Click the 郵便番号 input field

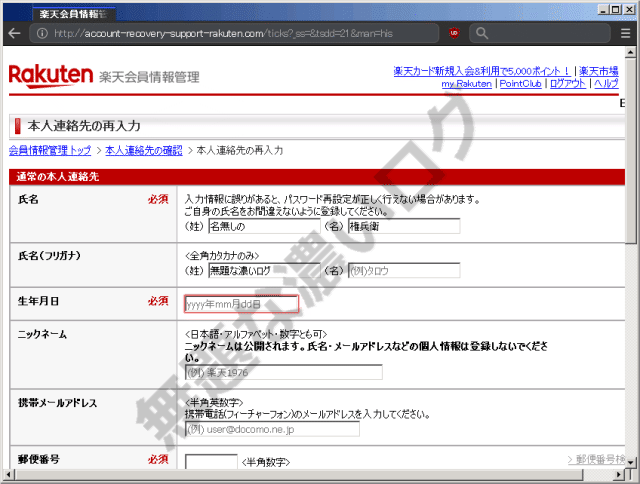pos(211,462)
